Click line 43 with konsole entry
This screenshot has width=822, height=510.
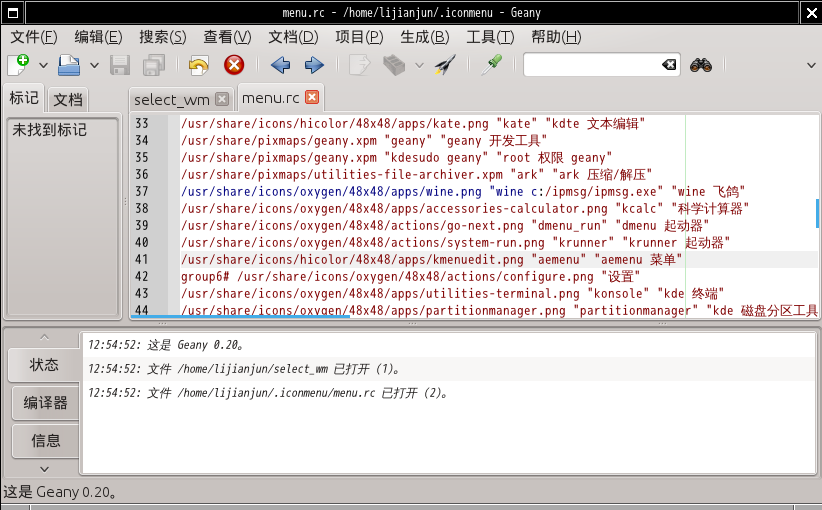coord(452,293)
